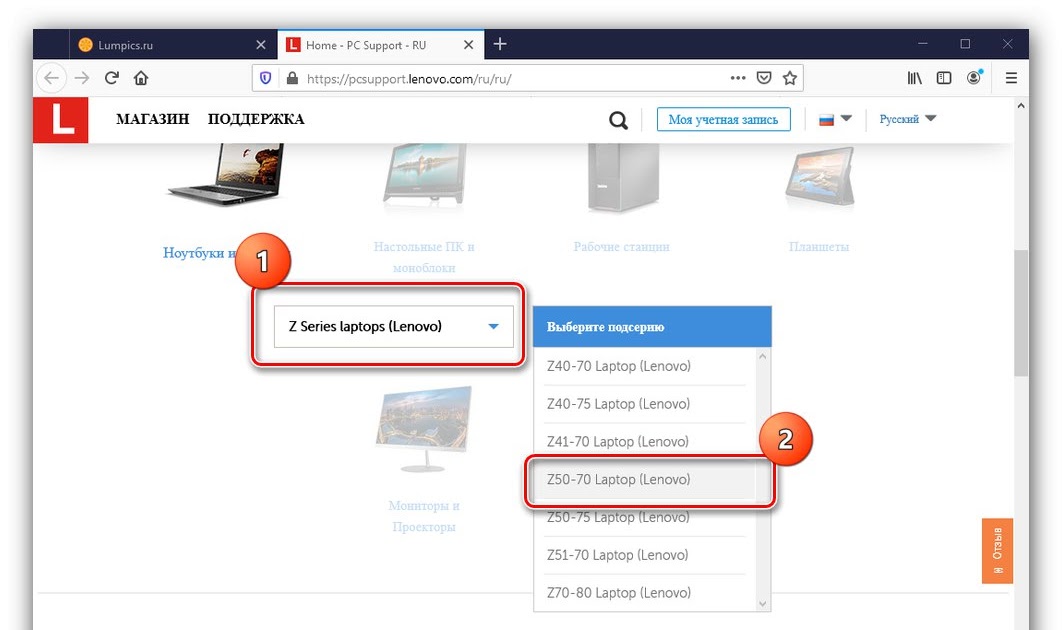This screenshot has height=630, width=1062.
Task: Click sub-series list scroll down arrow
Action: [763, 604]
